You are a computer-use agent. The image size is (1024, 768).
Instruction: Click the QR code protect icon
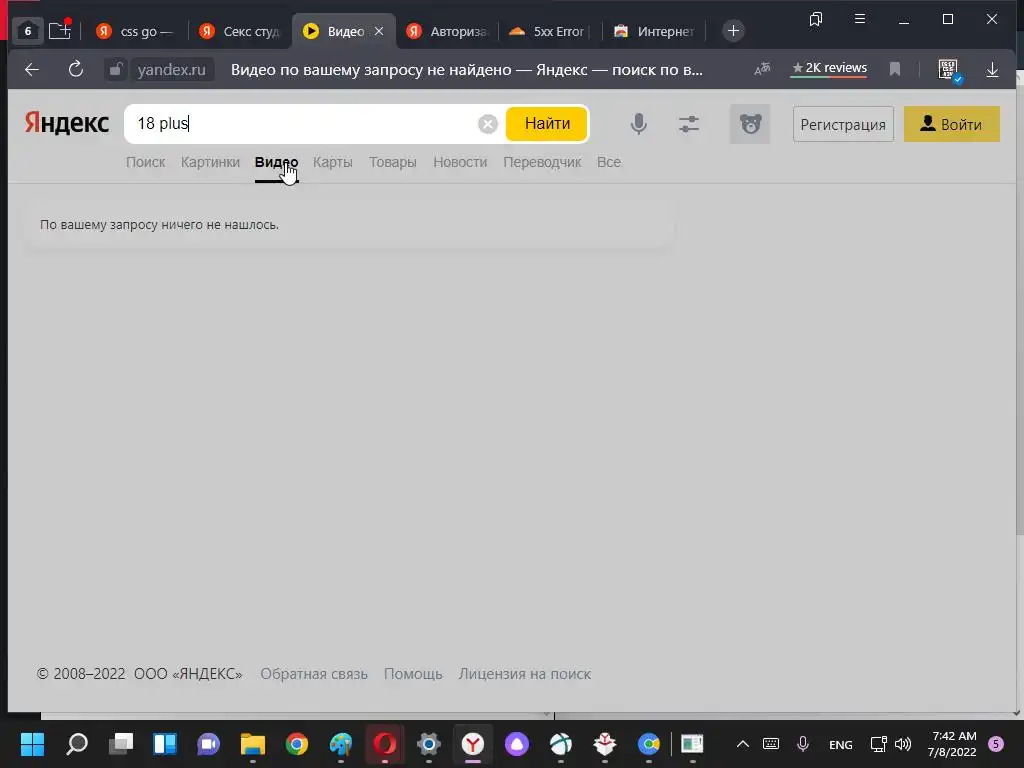(x=948, y=69)
